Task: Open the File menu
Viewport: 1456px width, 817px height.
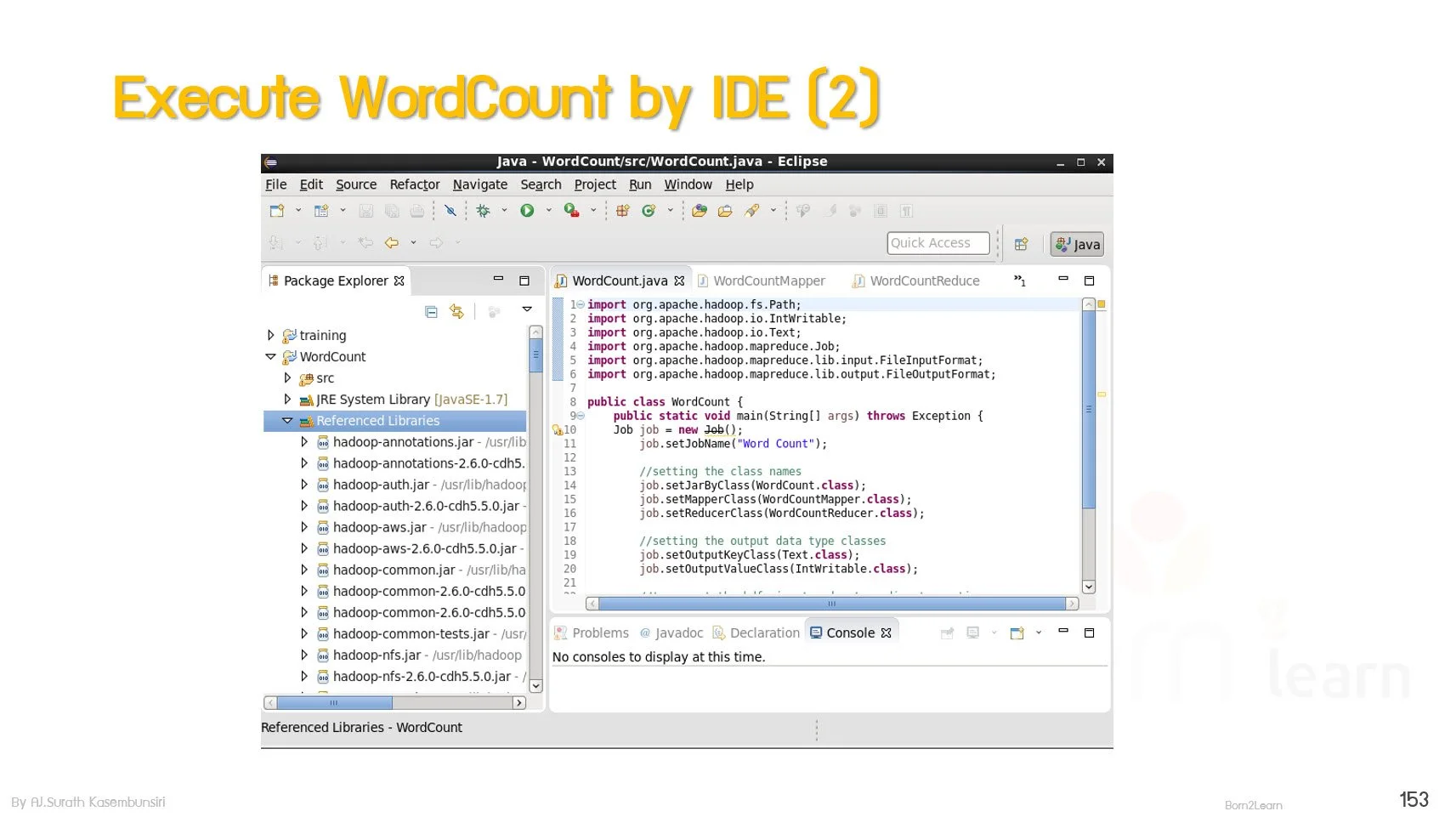Action: click(x=275, y=184)
